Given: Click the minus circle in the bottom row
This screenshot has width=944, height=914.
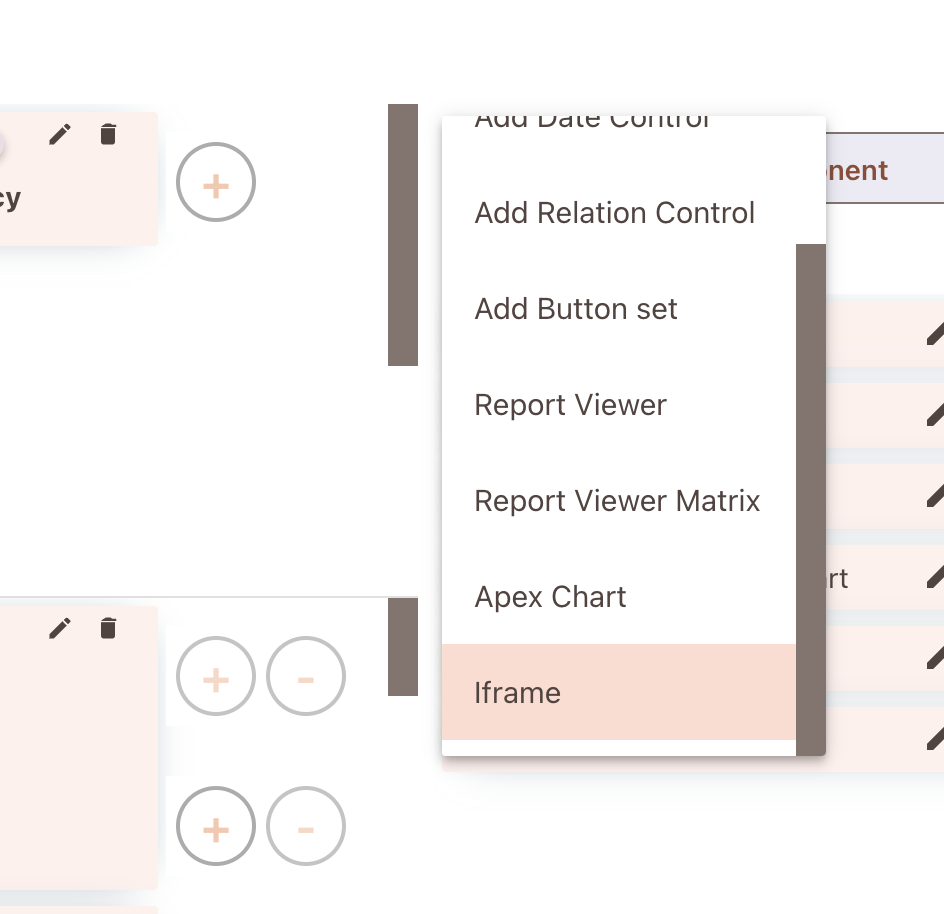Looking at the screenshot, I should 306,826.
